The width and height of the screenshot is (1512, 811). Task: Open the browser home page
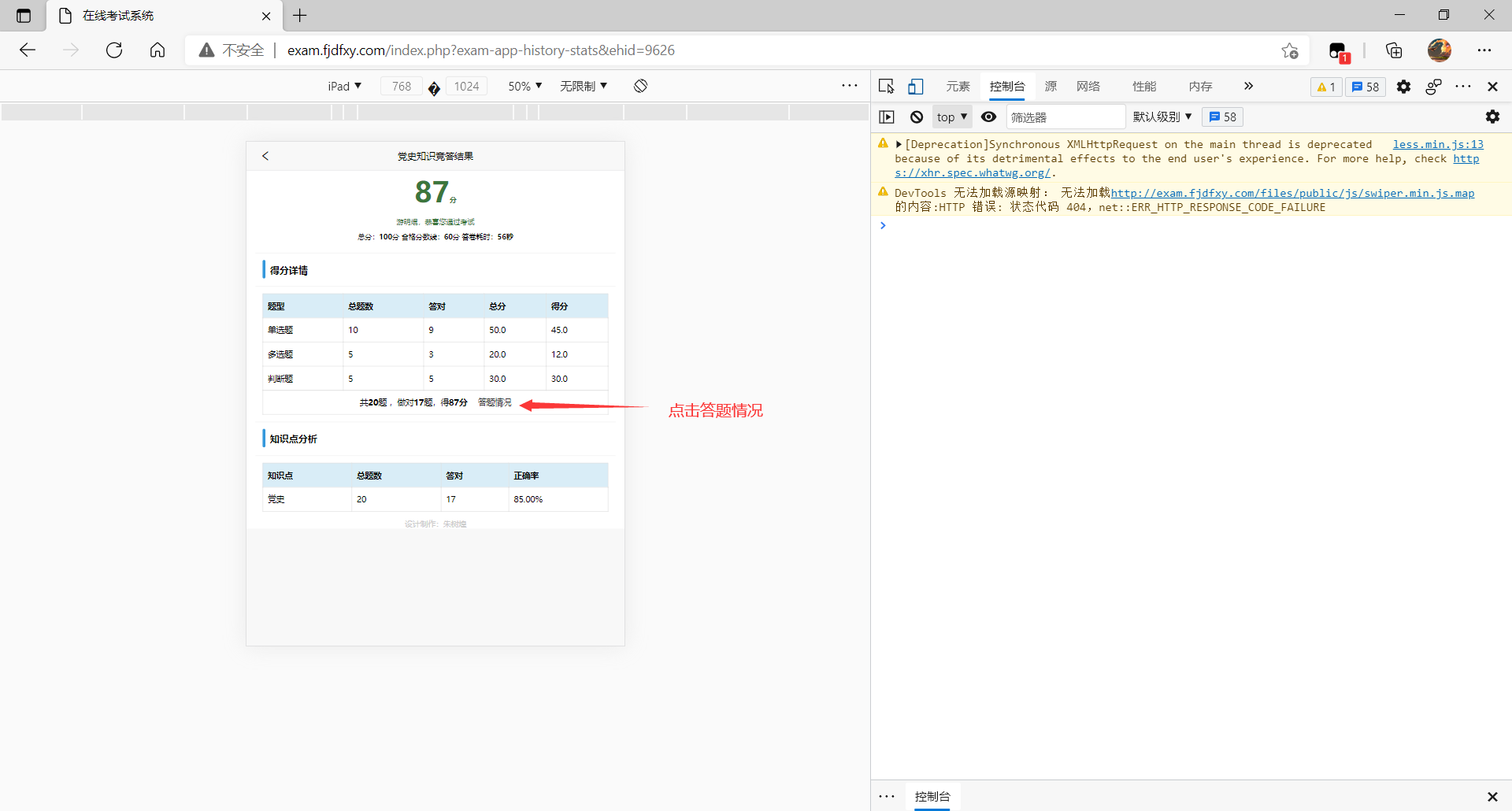pyautogui.click(x=157, y=50)
